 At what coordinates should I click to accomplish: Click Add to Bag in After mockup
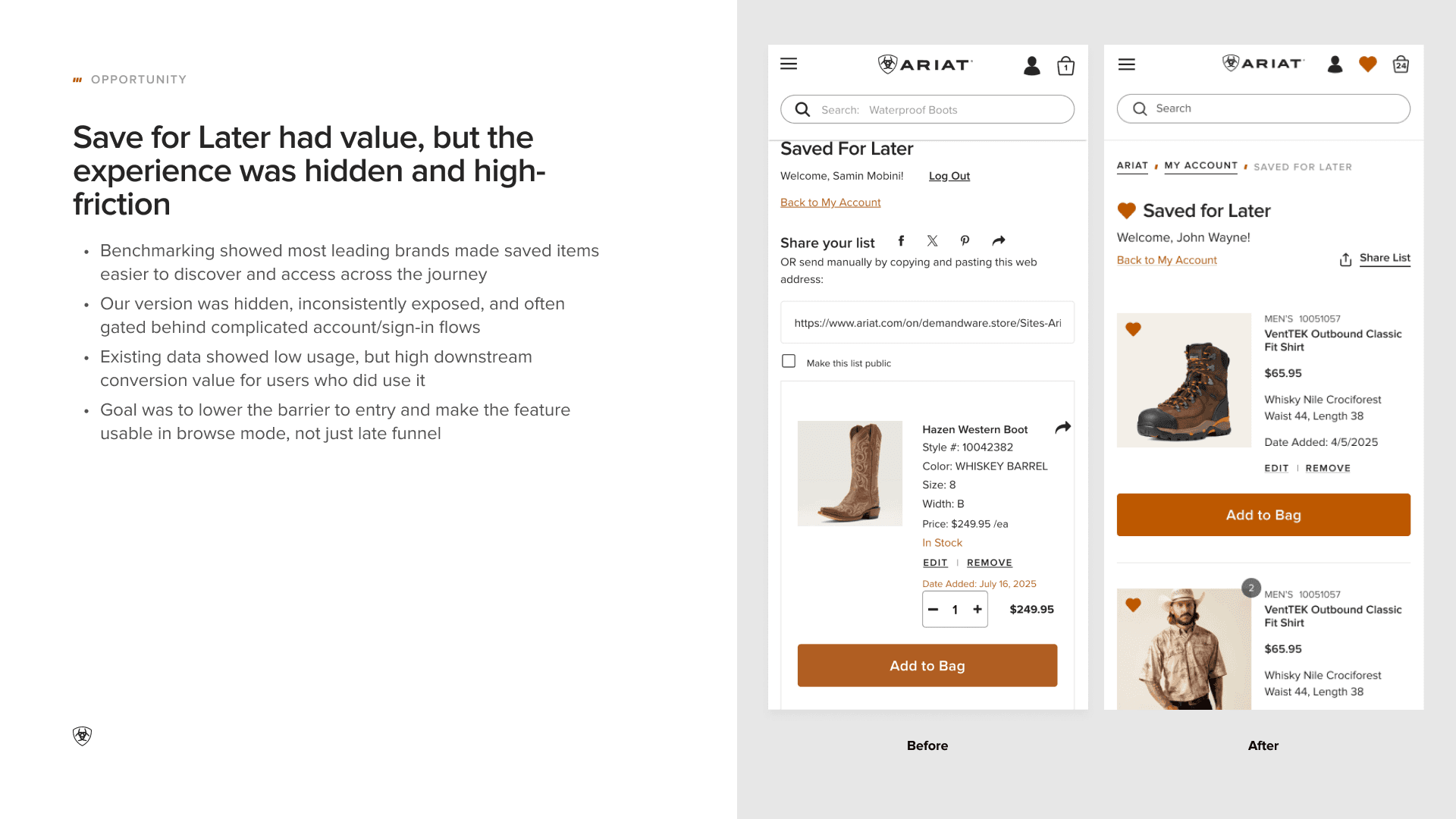click(x=1263, y=515)
